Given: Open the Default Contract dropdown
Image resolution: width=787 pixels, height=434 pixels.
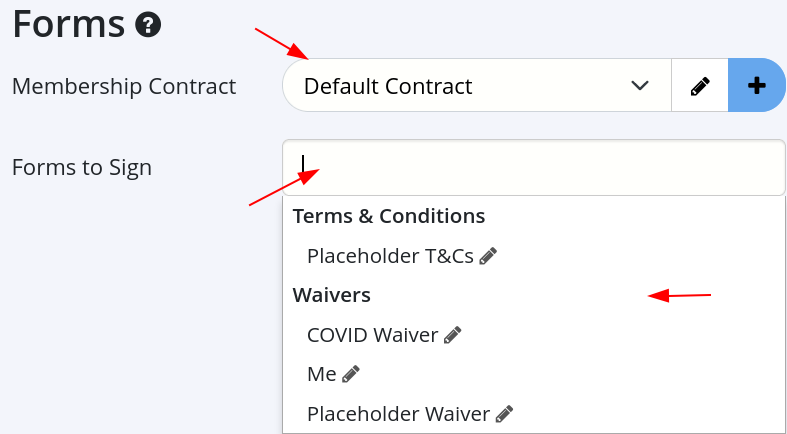Looking at the screenshot, I should (x=470, y=86).
